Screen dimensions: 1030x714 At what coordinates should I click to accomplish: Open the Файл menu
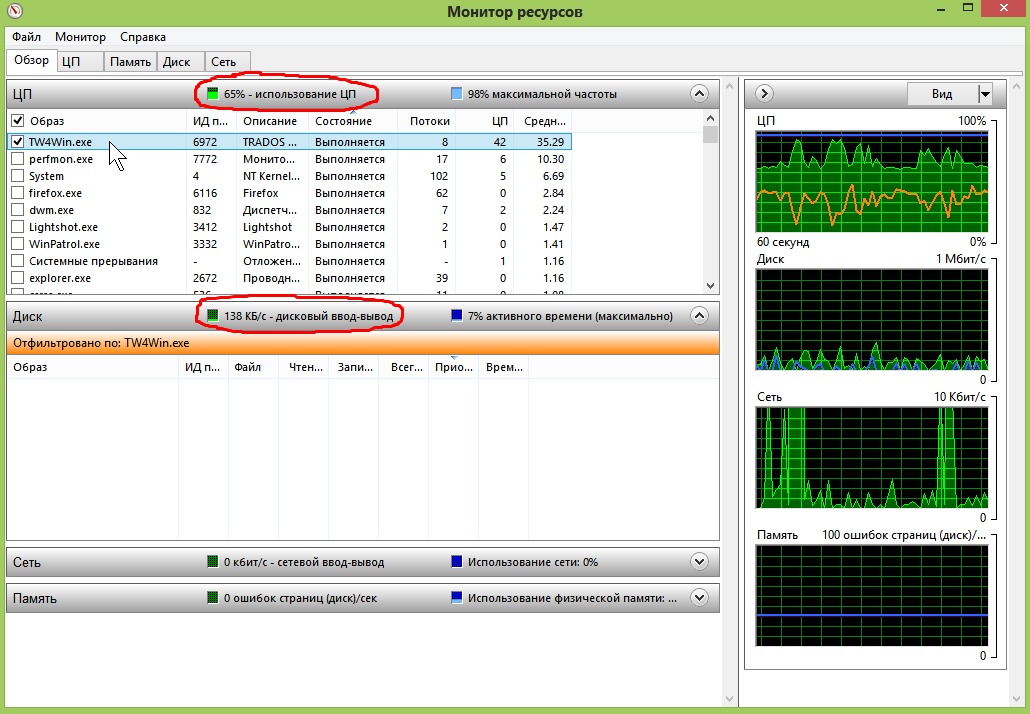(26, 37)
